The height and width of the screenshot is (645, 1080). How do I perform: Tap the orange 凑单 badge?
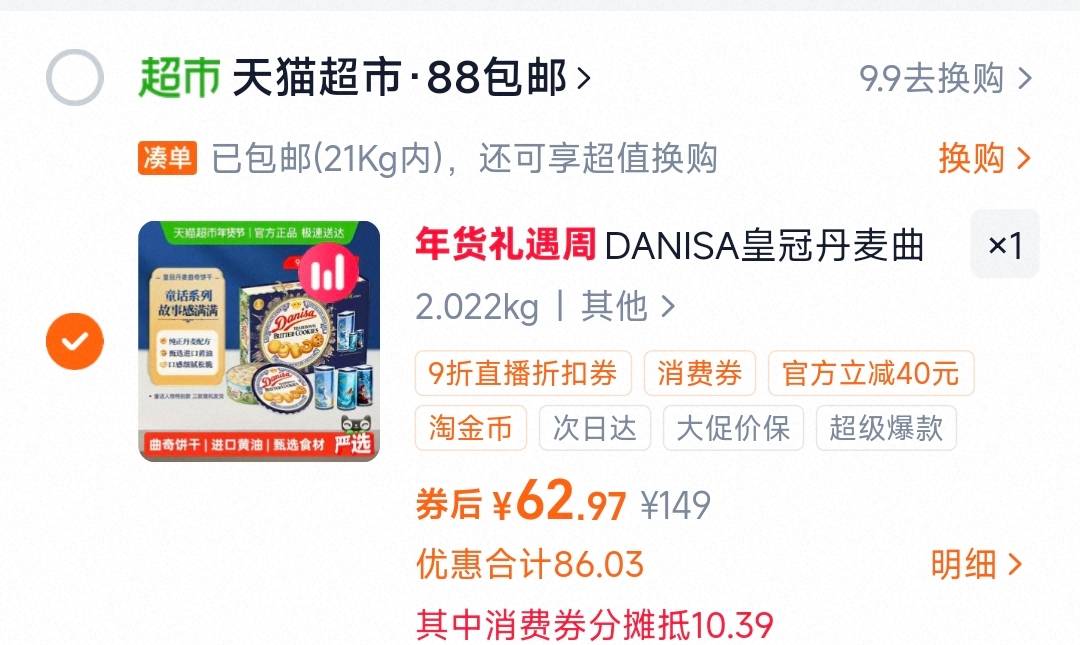tap(167, 158)
